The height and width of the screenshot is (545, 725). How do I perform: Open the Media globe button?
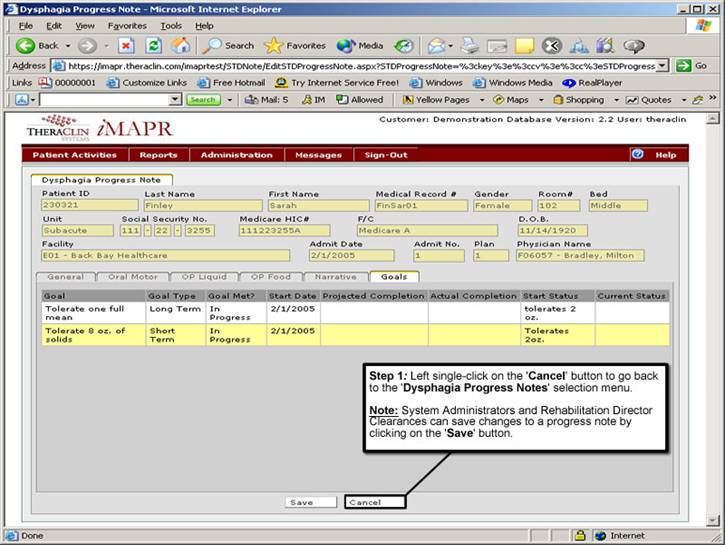[360, 46]
